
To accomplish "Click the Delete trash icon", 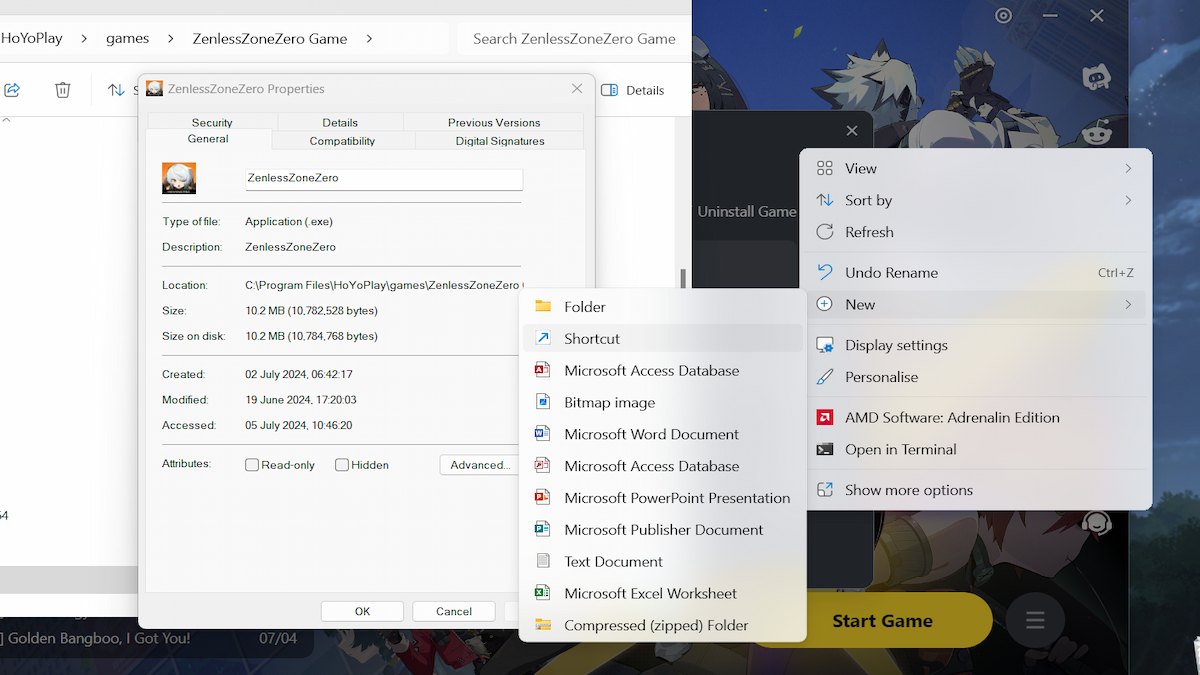I will click(62, 89).
